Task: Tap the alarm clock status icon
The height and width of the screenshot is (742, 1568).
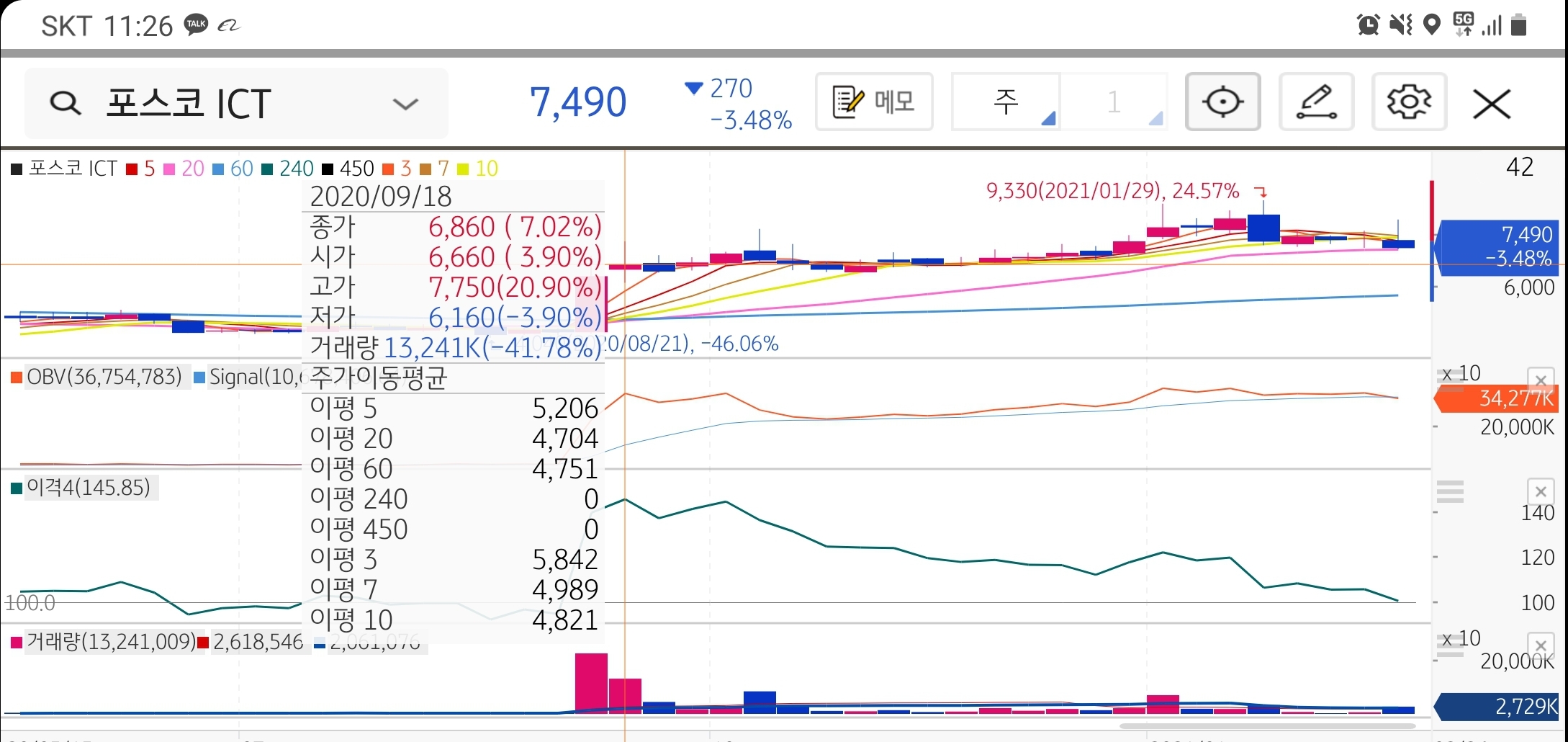Action: [1368, 25]
